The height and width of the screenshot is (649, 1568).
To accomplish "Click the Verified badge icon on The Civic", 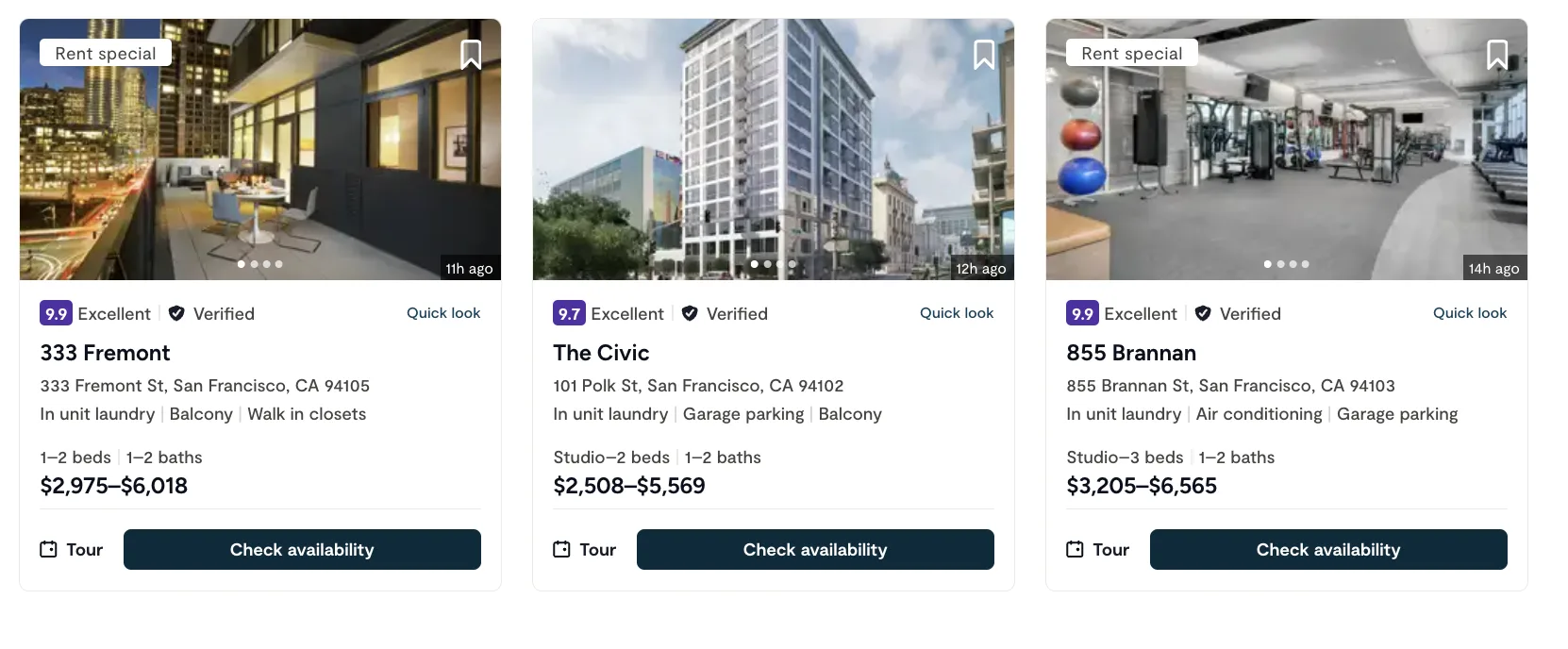I will 690,313.
